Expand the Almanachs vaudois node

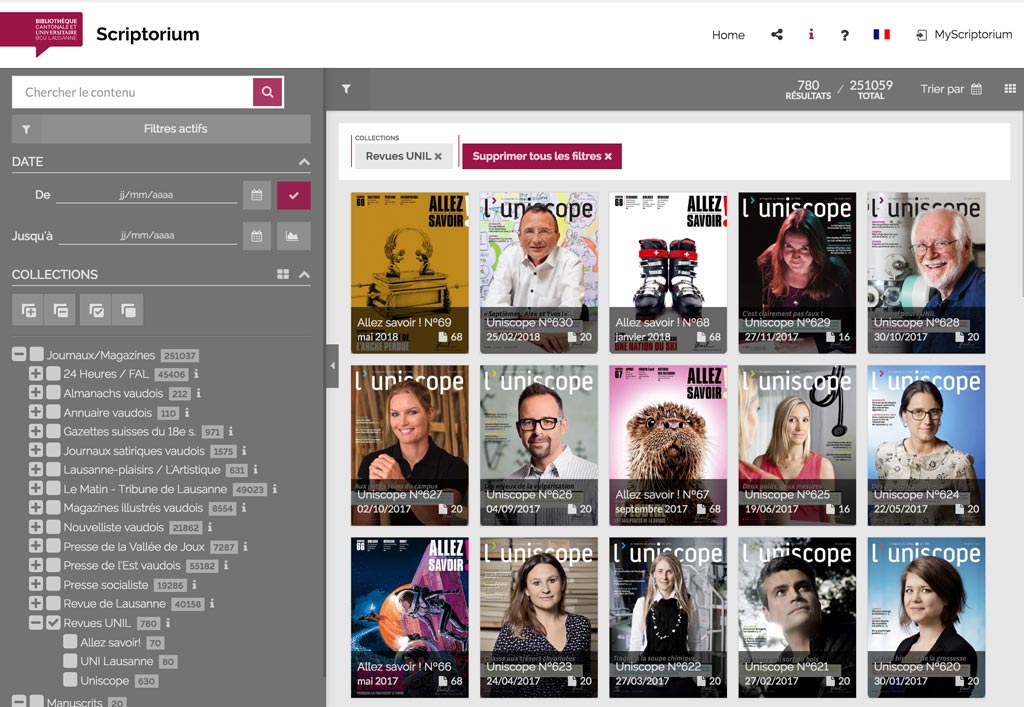36,393
